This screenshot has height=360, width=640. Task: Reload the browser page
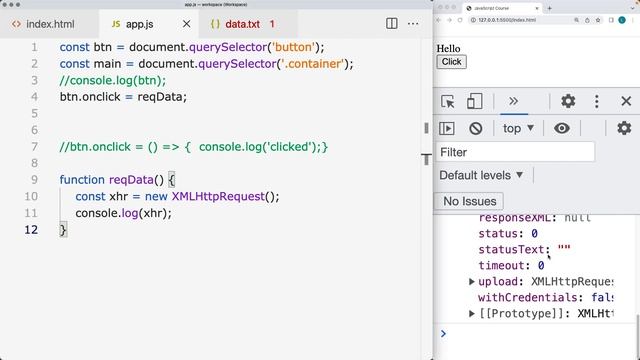(x=460, y=20)
